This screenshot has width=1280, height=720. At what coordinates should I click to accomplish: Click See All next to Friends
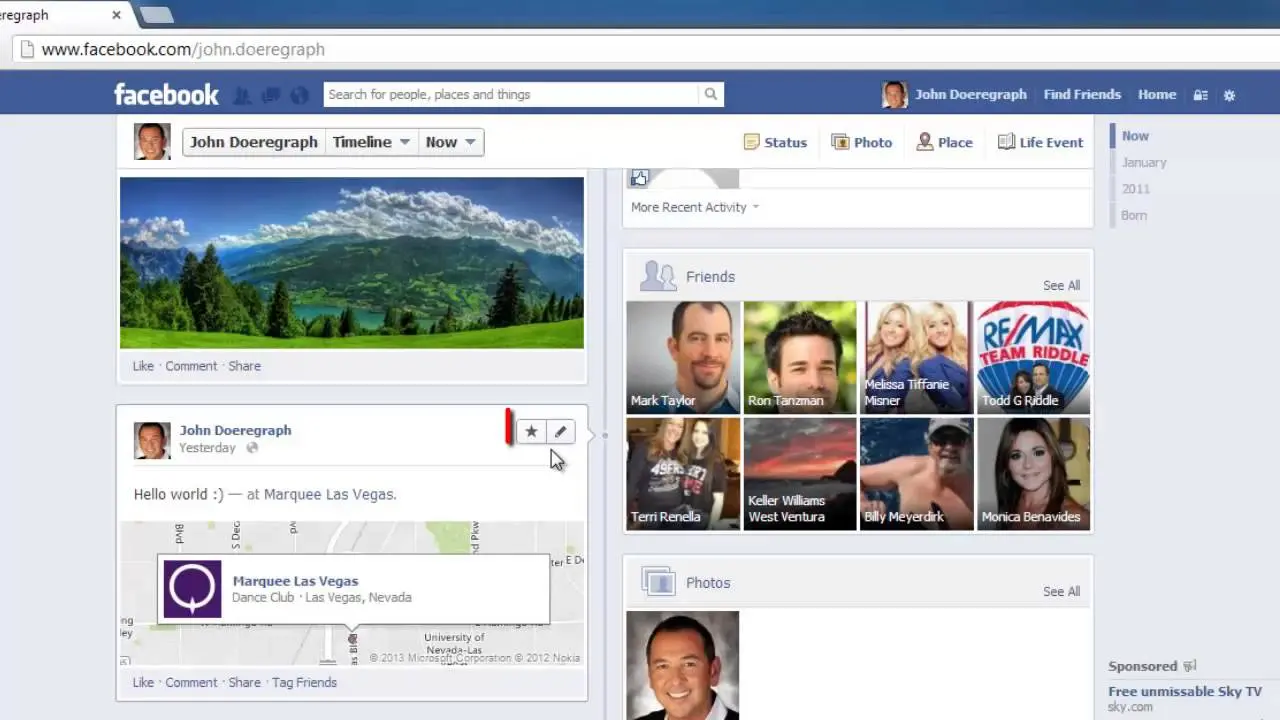(x=1061, y=285)
